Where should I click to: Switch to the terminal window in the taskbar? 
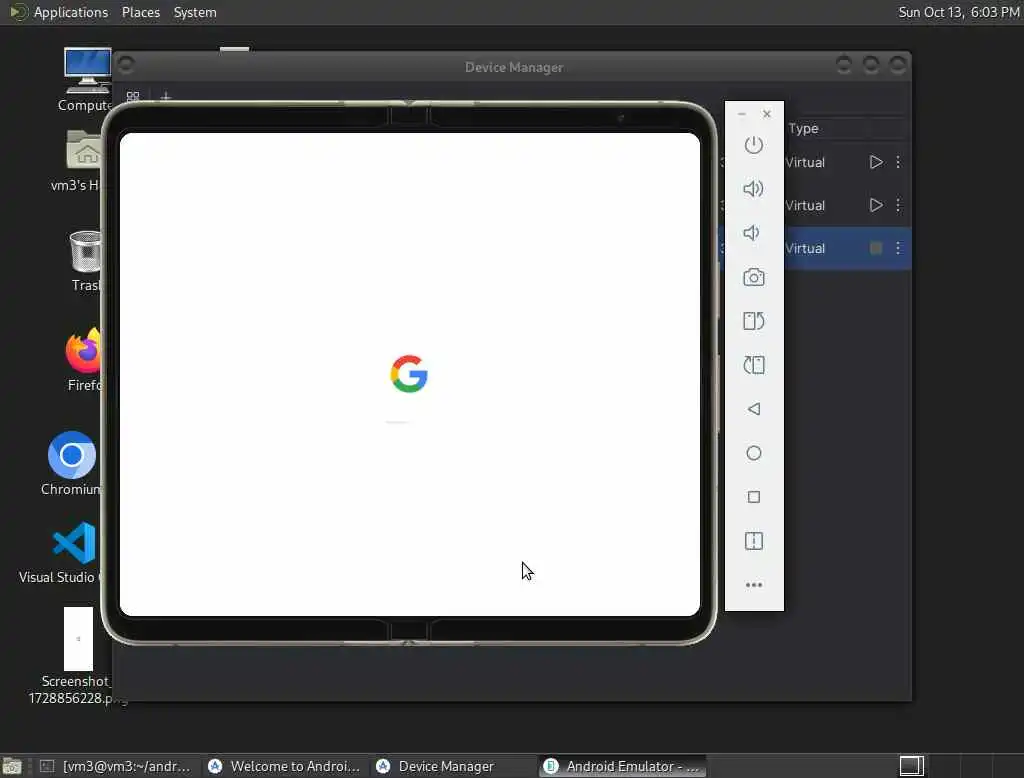pyautogui.click(x=116, y=766)
